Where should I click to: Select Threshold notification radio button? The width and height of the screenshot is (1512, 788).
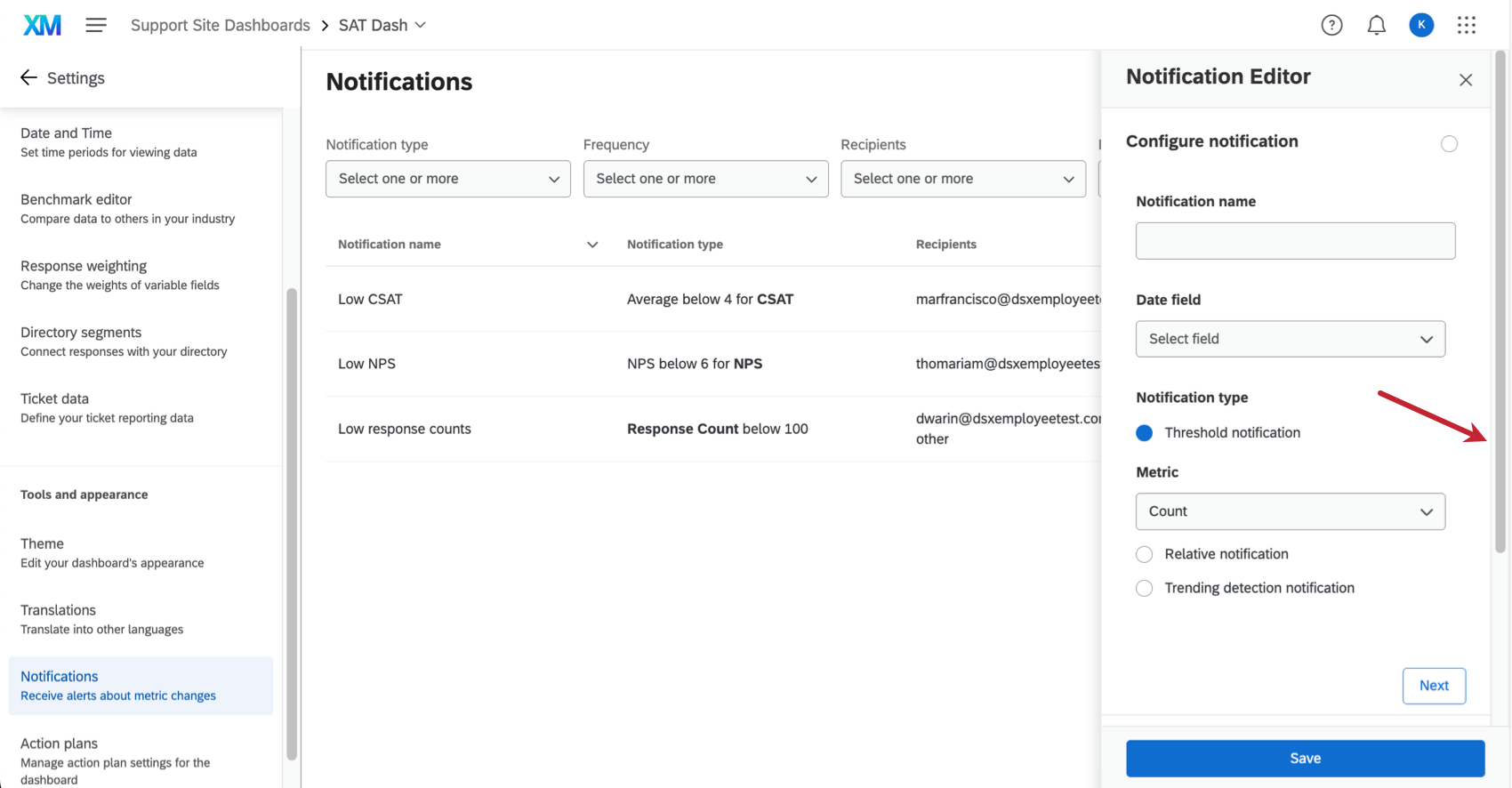click(1145, 432)
